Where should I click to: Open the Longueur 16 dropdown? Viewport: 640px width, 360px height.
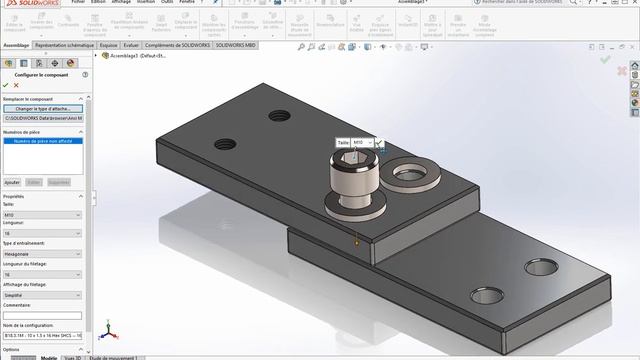42,233
